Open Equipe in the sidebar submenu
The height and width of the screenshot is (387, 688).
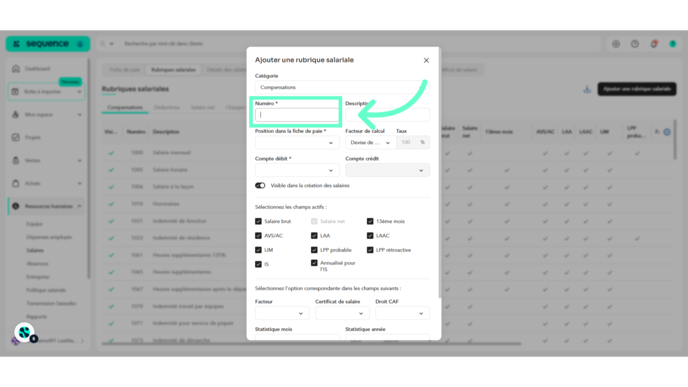34,224
